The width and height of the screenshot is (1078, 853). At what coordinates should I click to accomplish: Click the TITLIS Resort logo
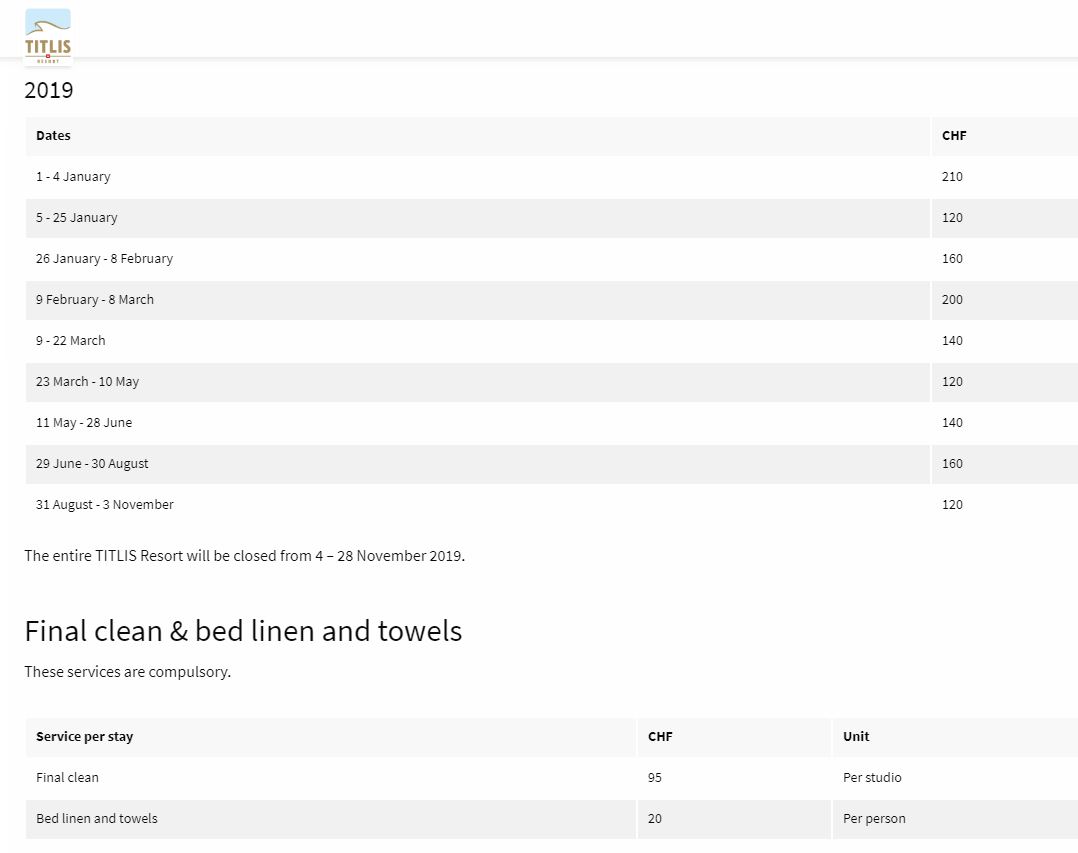pyautogui.click(x=48, y=37)
